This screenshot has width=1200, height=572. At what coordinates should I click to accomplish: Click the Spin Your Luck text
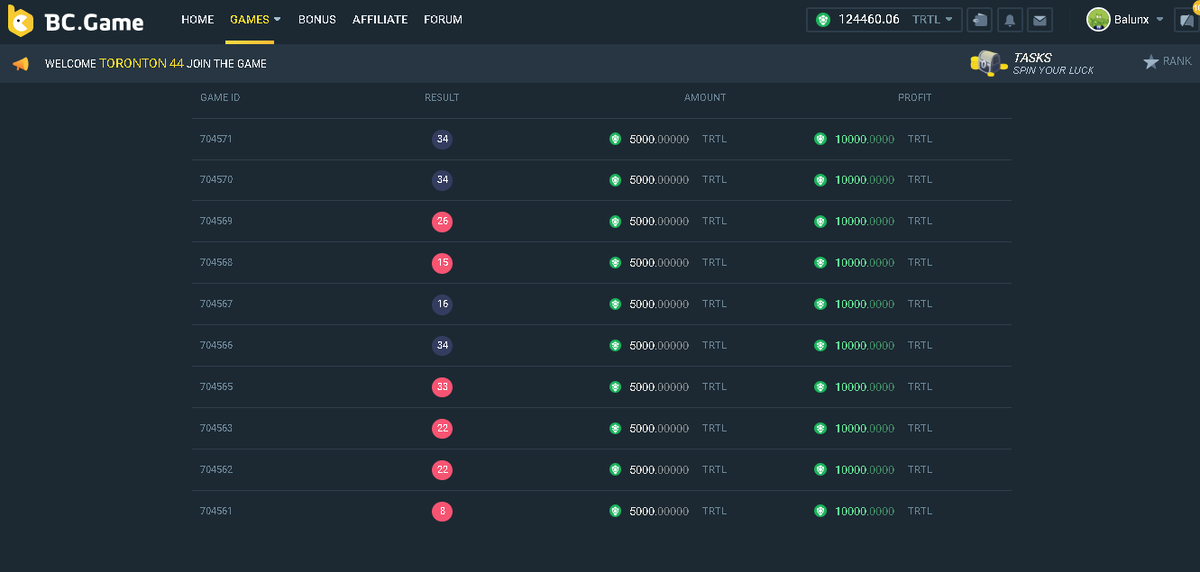[1053, 70]
